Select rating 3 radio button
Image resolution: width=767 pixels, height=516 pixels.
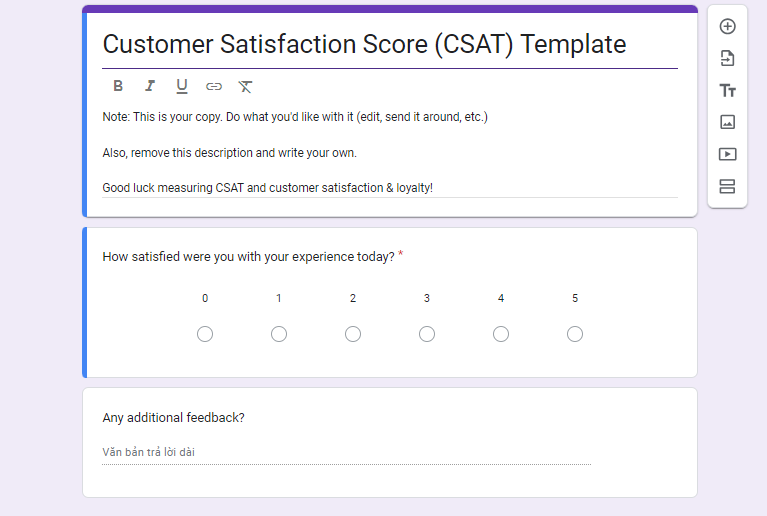pyautogui.click(x=427, y=334)
